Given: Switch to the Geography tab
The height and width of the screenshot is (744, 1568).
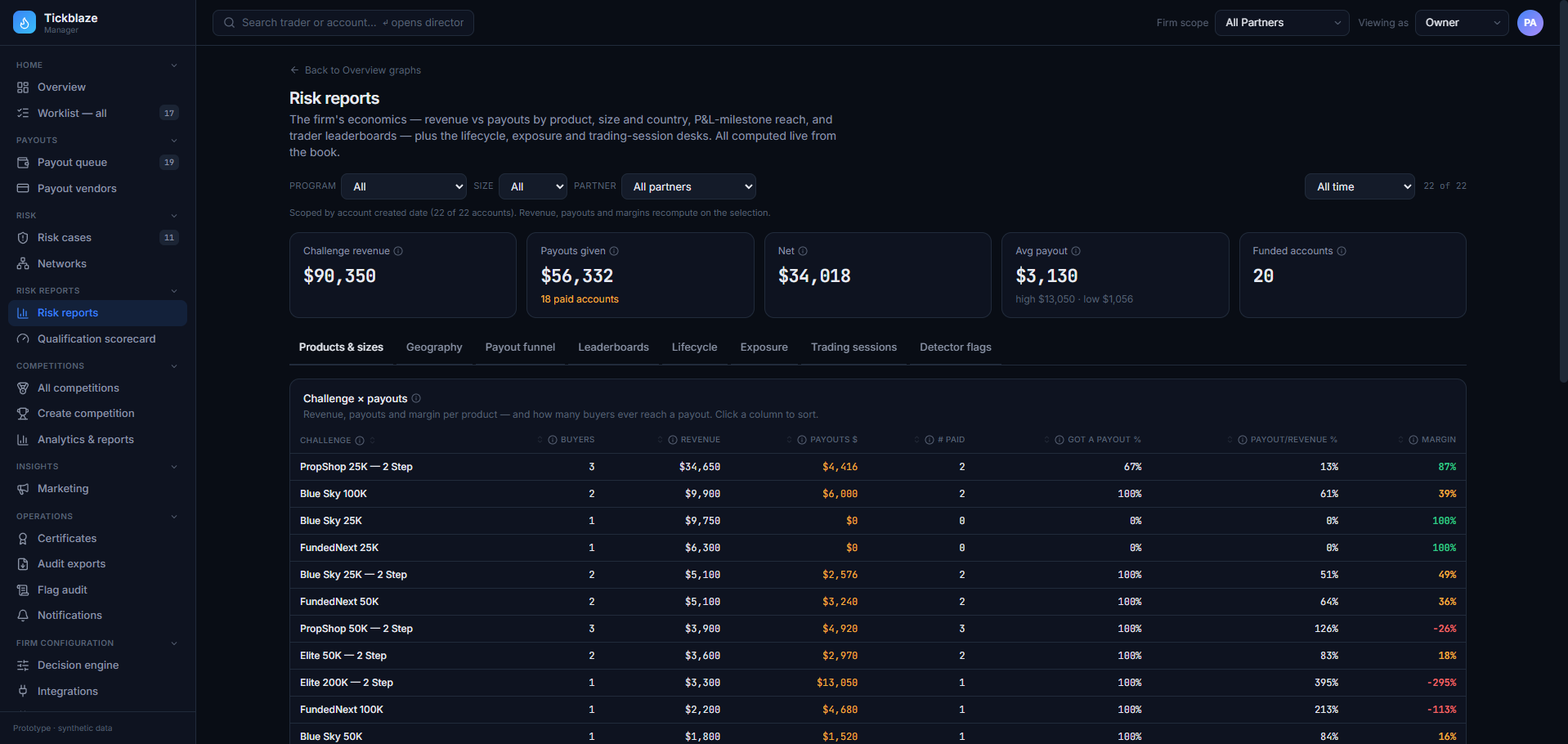Looking at the screenshot, I should (x=434, y=347).
